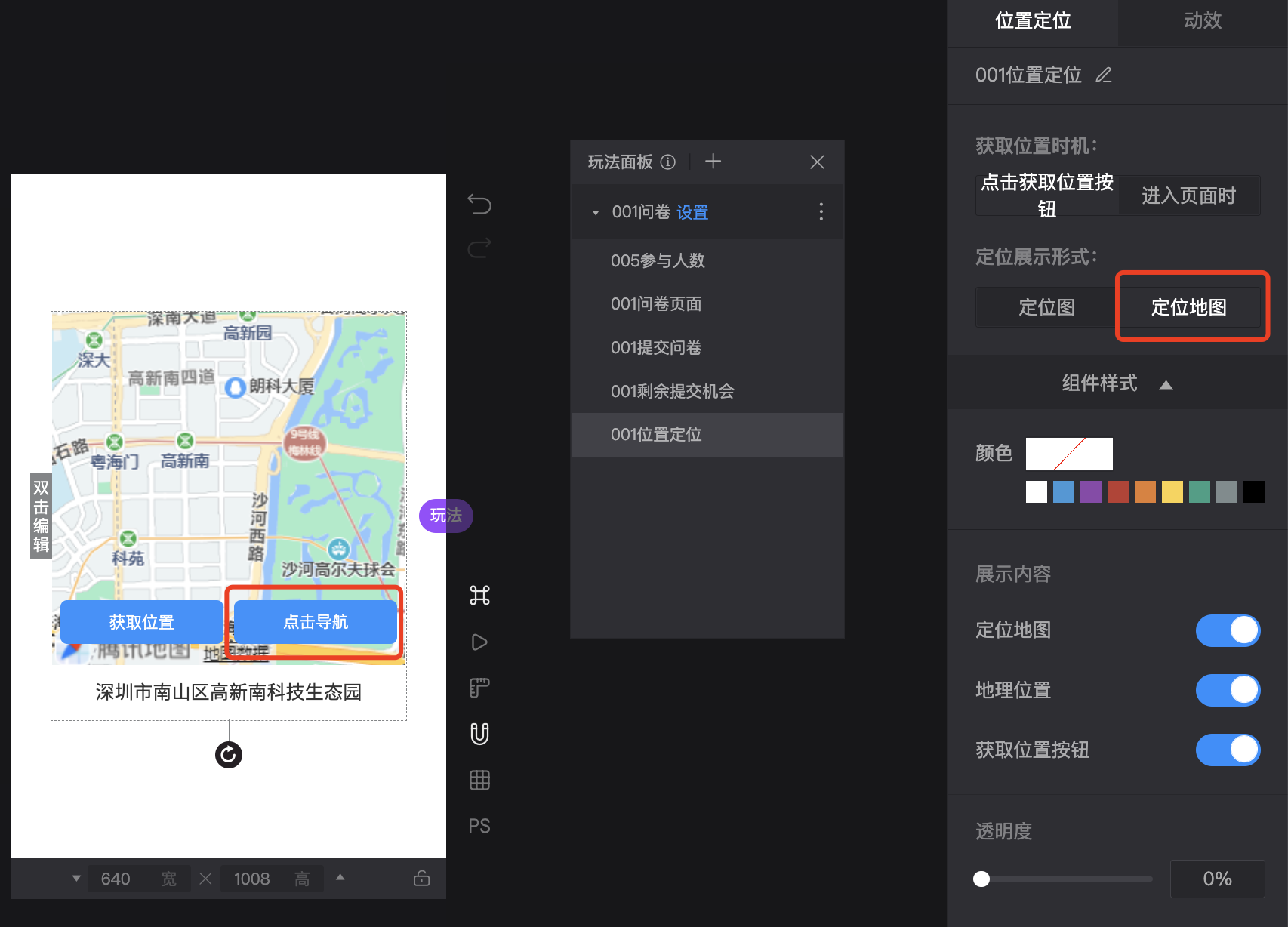Click the command-key shortcut icon
Image resolution: width=1288 pixels, height=927 pixels.
click(479, 596)
